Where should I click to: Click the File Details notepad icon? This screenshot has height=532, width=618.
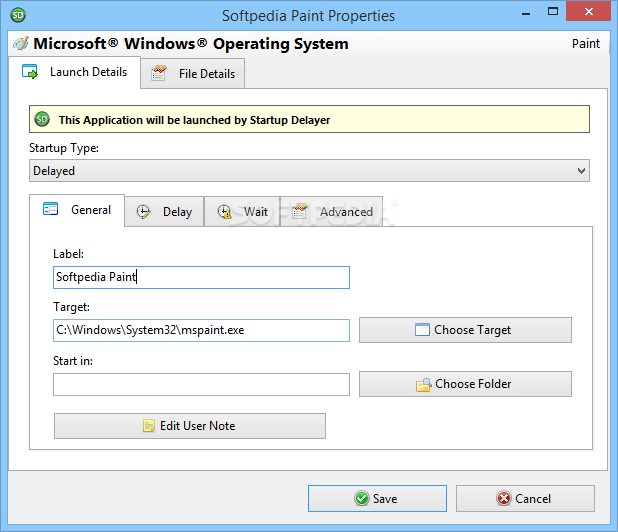pos(158,73)
